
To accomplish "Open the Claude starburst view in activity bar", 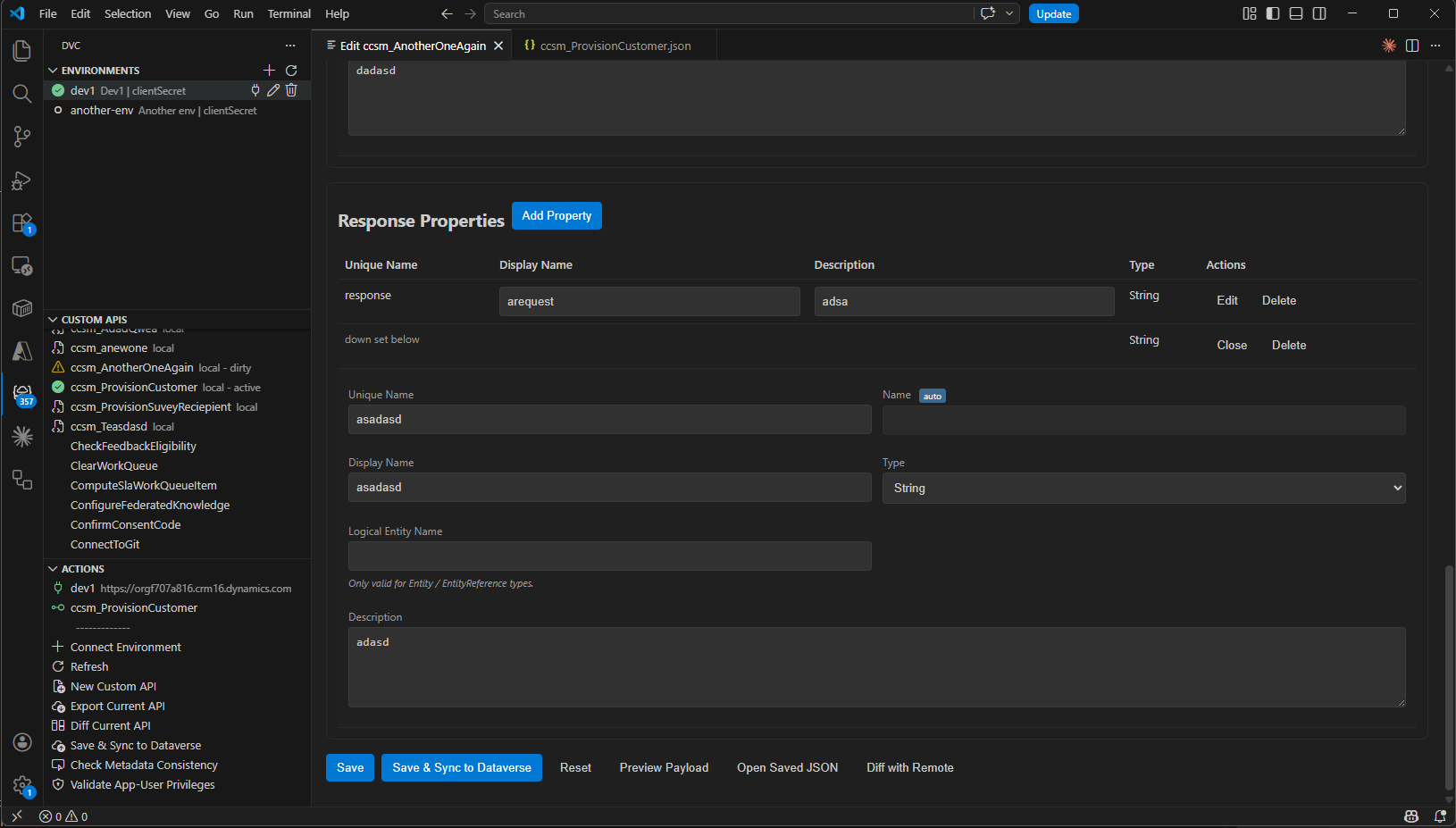I will tap(22, 437).
